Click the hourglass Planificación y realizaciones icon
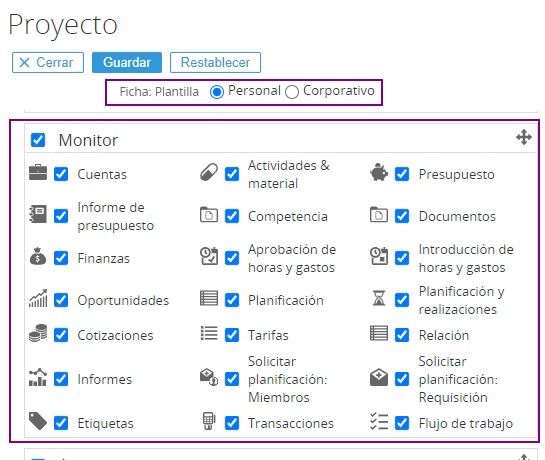 [379, 298]
